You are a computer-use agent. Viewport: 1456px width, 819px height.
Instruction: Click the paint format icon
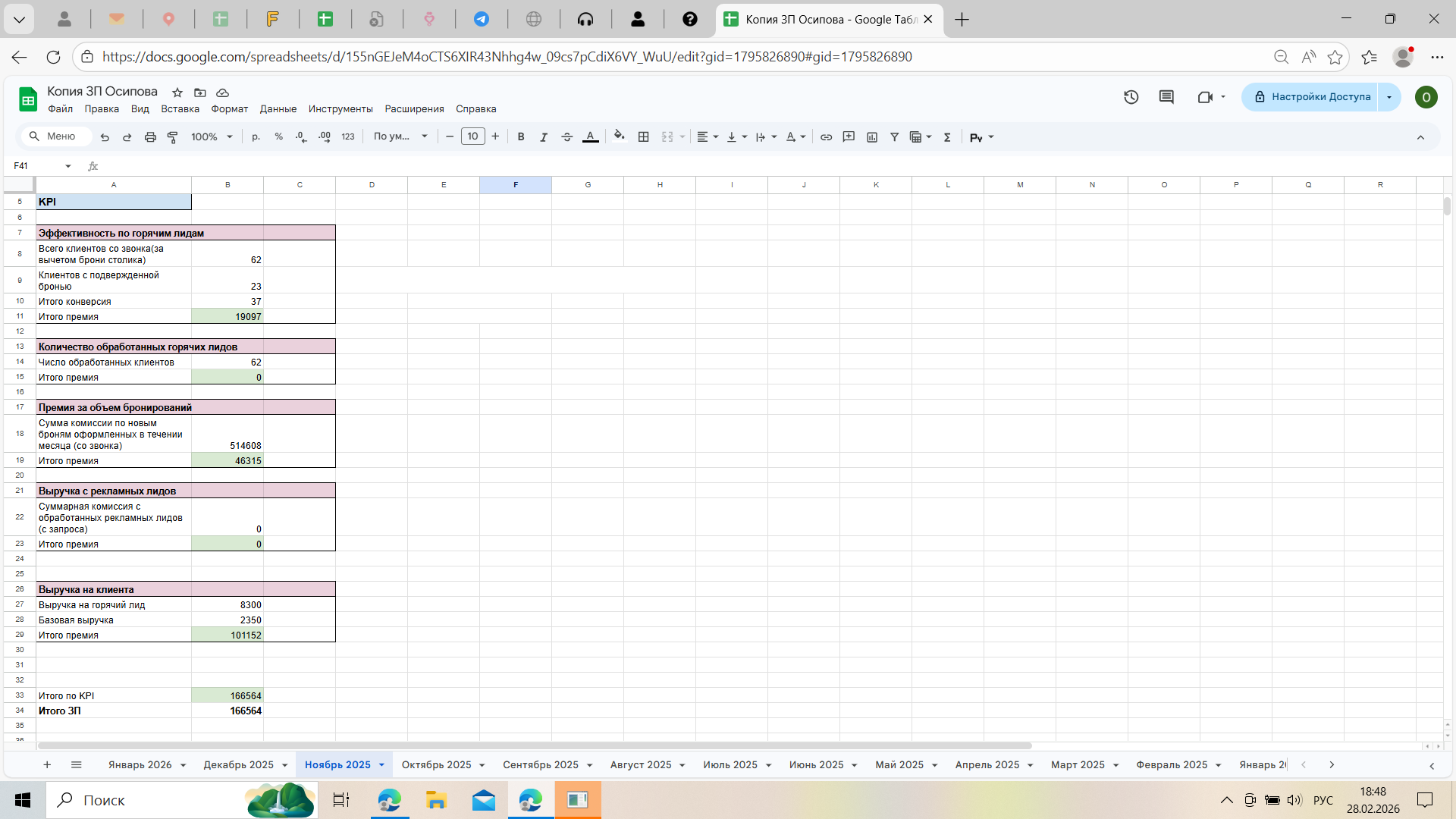point(173,137)
